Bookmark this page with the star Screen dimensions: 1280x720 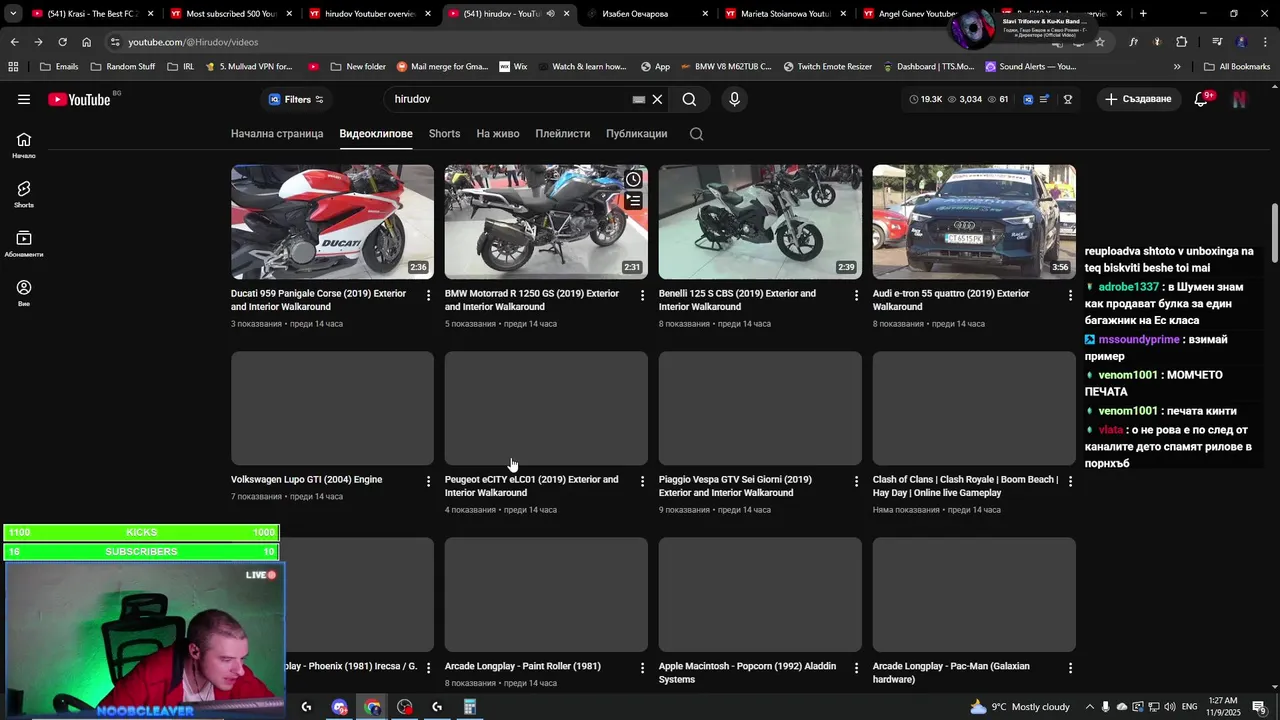pos(1100,42)
